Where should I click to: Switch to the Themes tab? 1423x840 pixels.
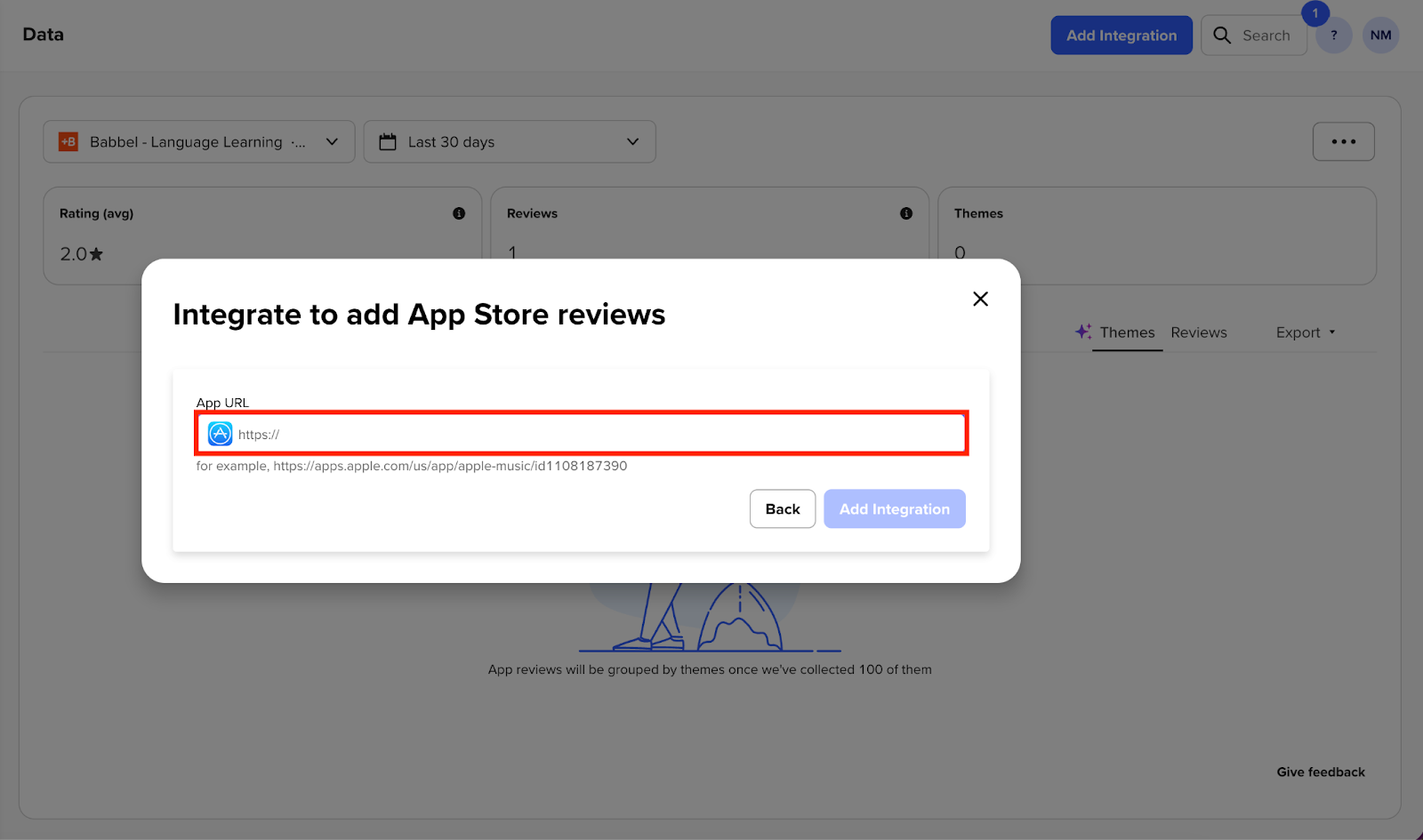[1126, 332]
